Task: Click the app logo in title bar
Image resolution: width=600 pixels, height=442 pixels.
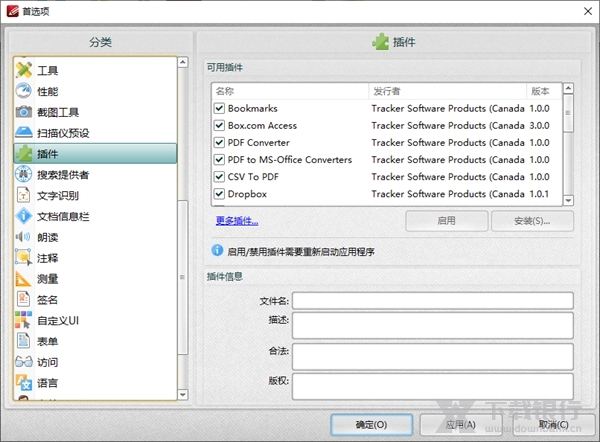Action: pos(13,11)
